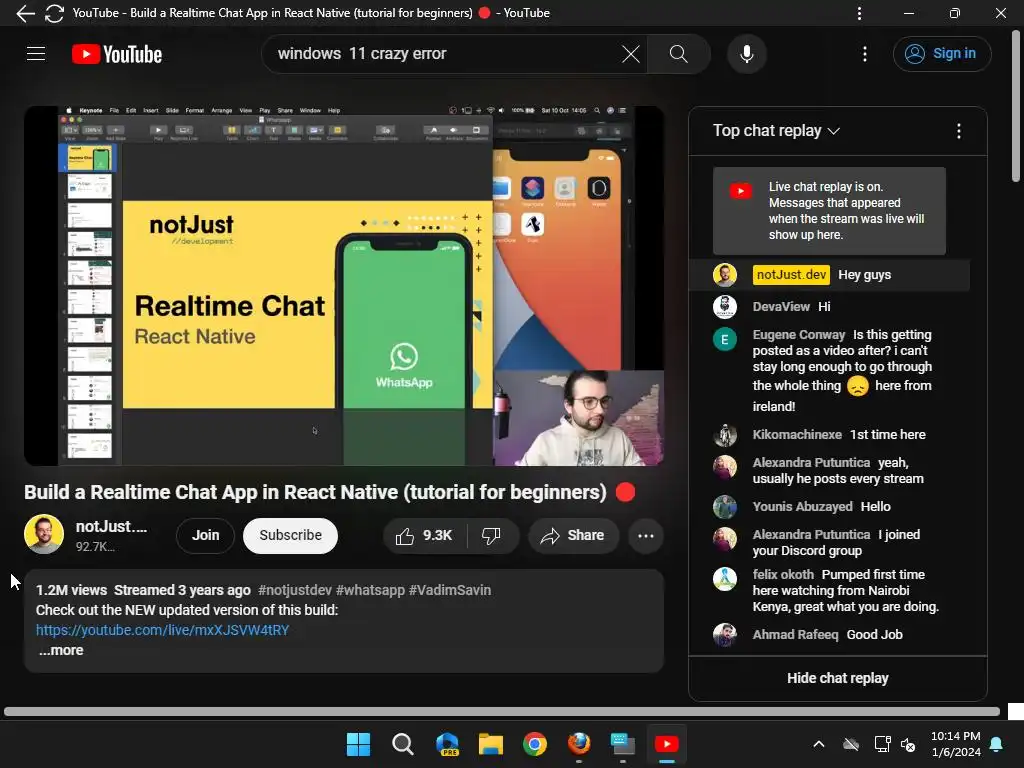Open the YouTube hamburger guide menu

click(x=36, y=54)
